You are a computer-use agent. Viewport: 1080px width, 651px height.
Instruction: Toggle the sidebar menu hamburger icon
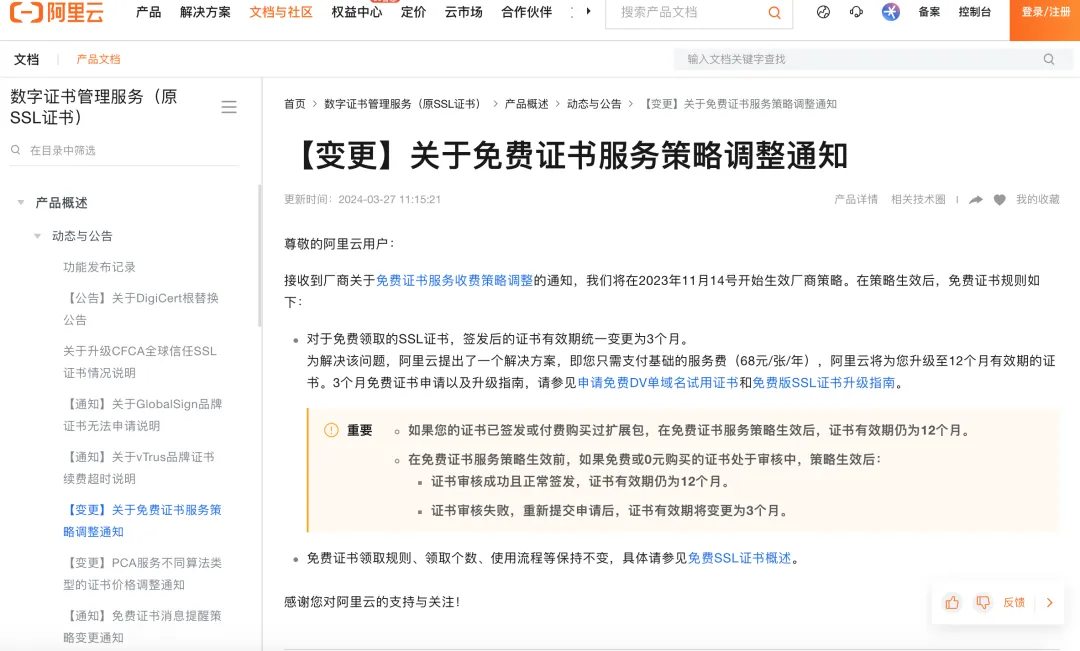229,107
